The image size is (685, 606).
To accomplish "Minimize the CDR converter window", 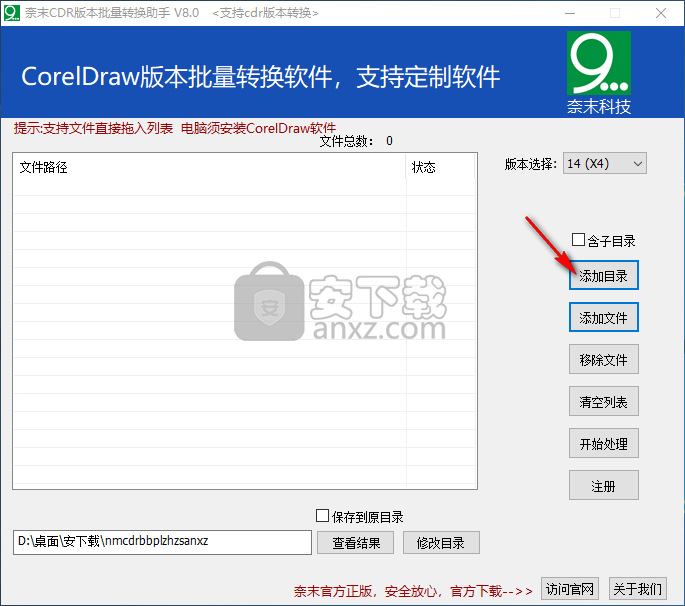I will tap(570, 13).
